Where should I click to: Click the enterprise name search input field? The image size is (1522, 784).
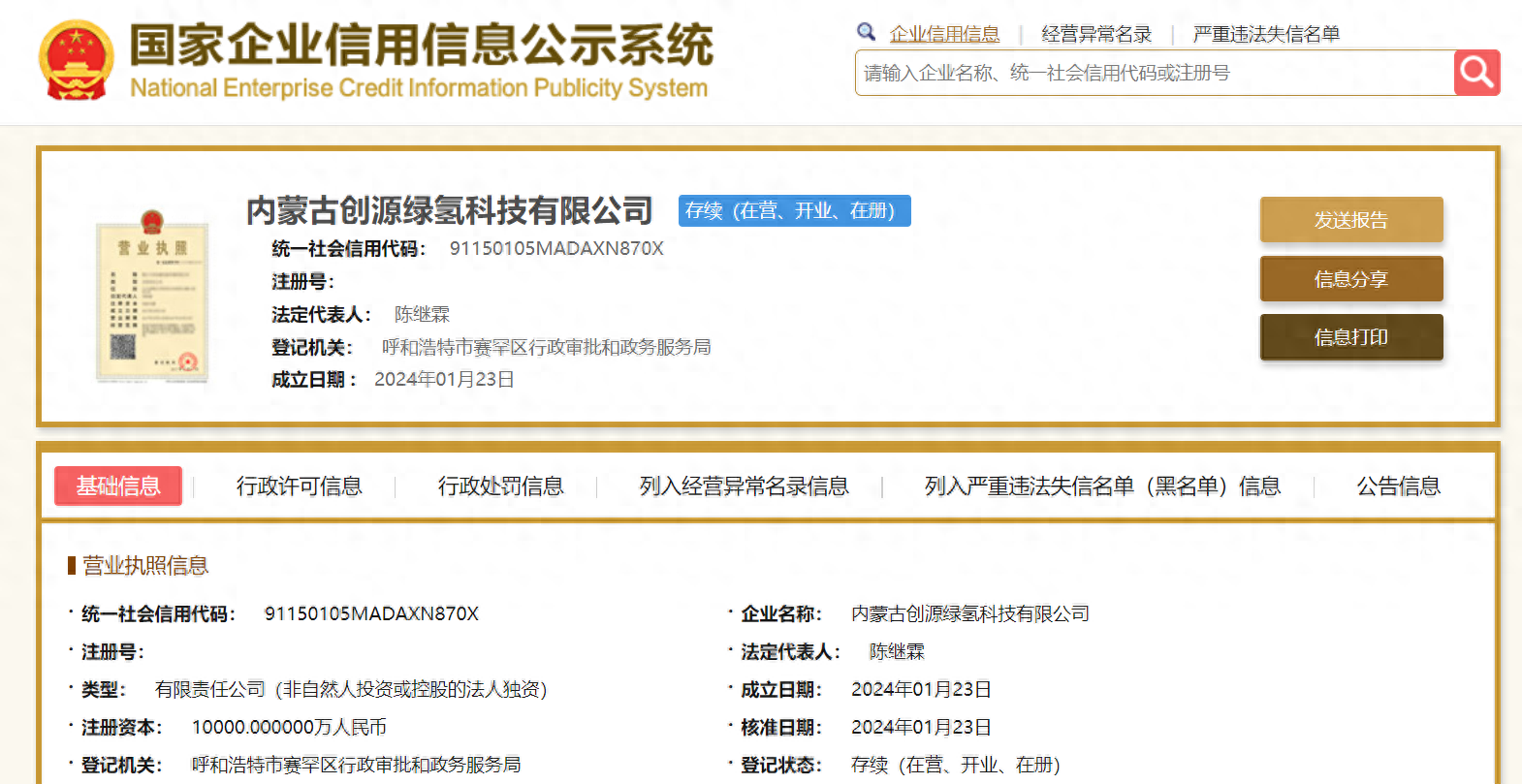point(1155,73)
